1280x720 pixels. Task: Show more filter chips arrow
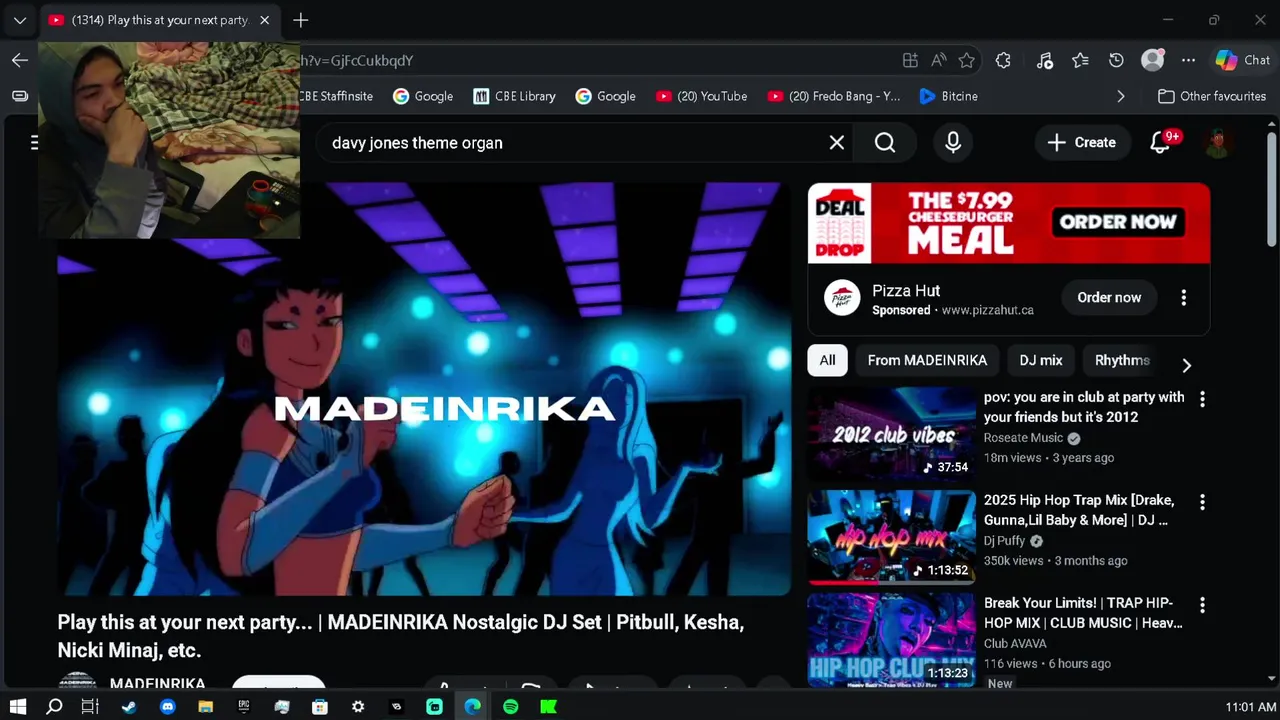click(x=1187, y=365)
